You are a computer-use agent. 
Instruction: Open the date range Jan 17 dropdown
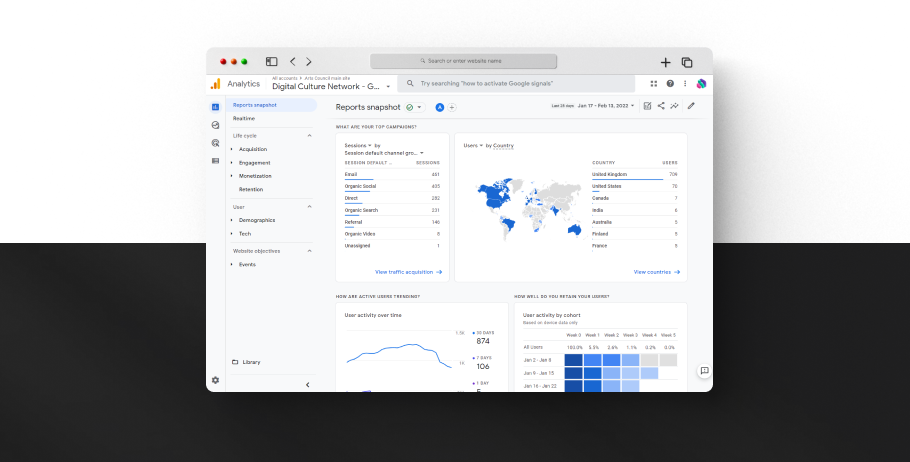click(x=606, y=106)
